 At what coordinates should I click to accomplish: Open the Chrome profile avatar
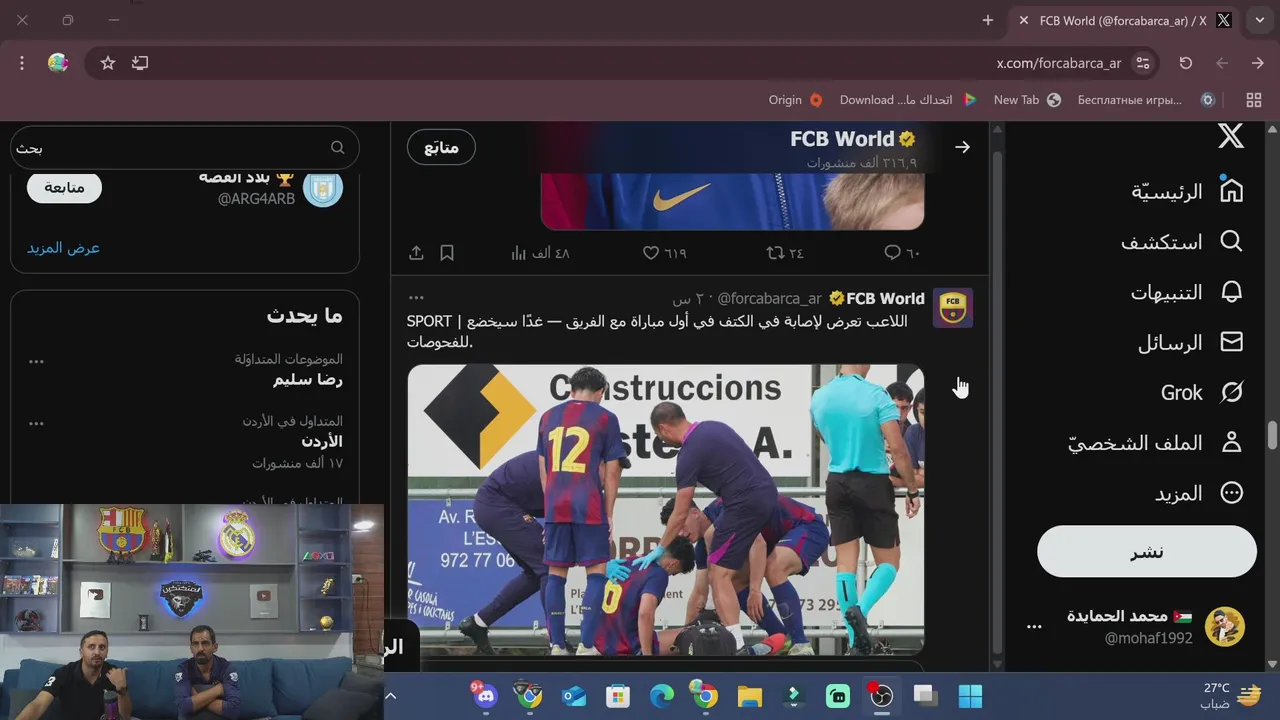tap(58, 63)
